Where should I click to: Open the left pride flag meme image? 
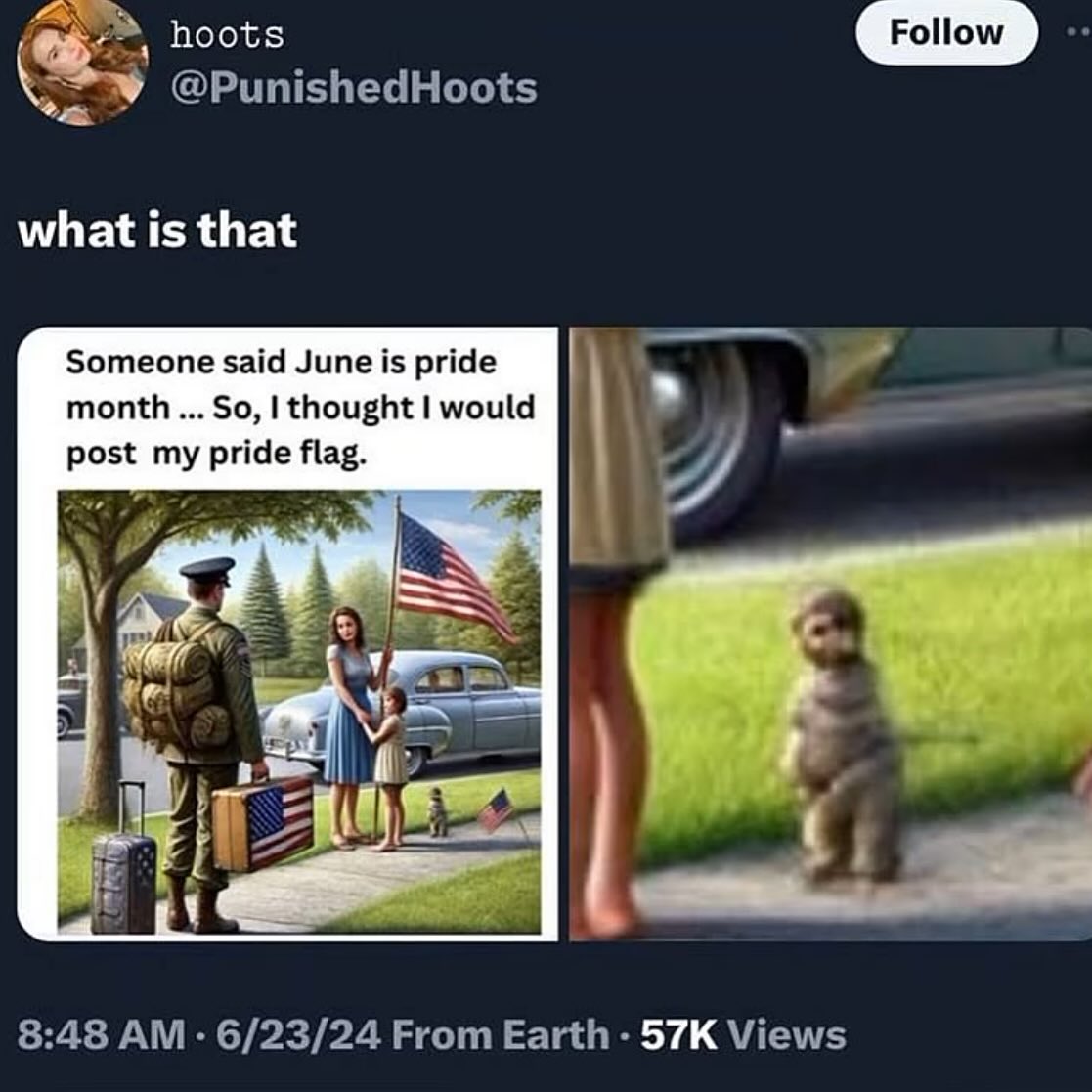tap(287, 633)
